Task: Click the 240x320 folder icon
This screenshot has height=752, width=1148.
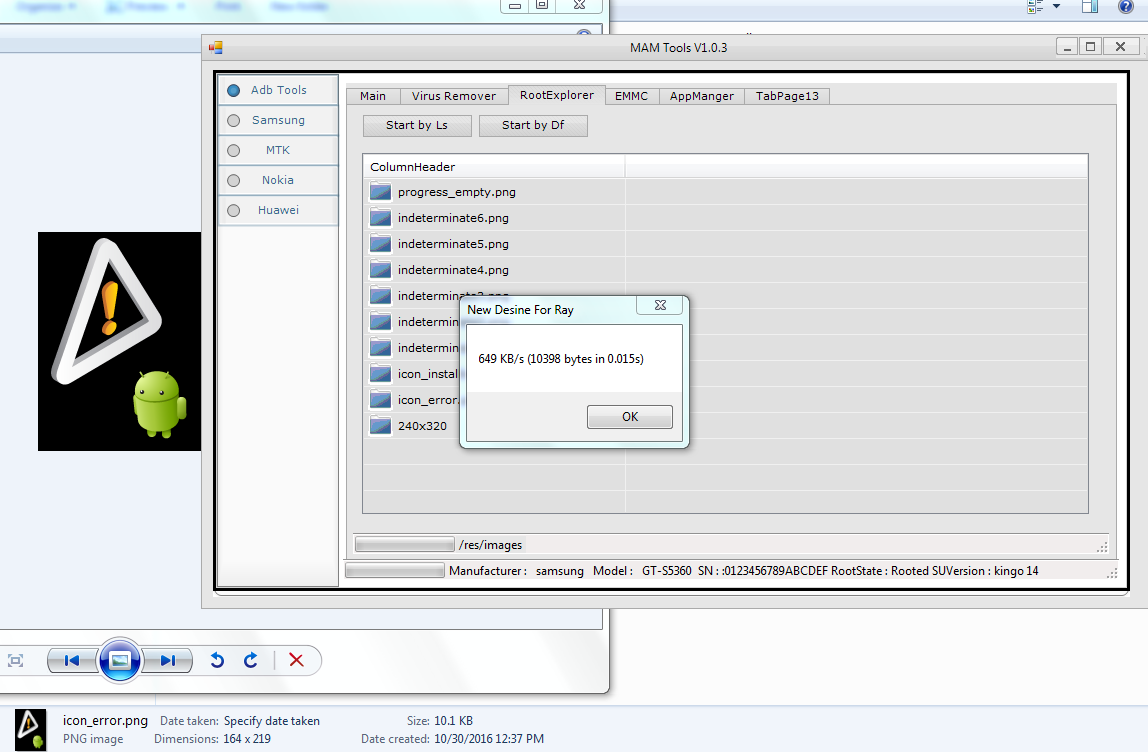Action: tap(380, 425)
